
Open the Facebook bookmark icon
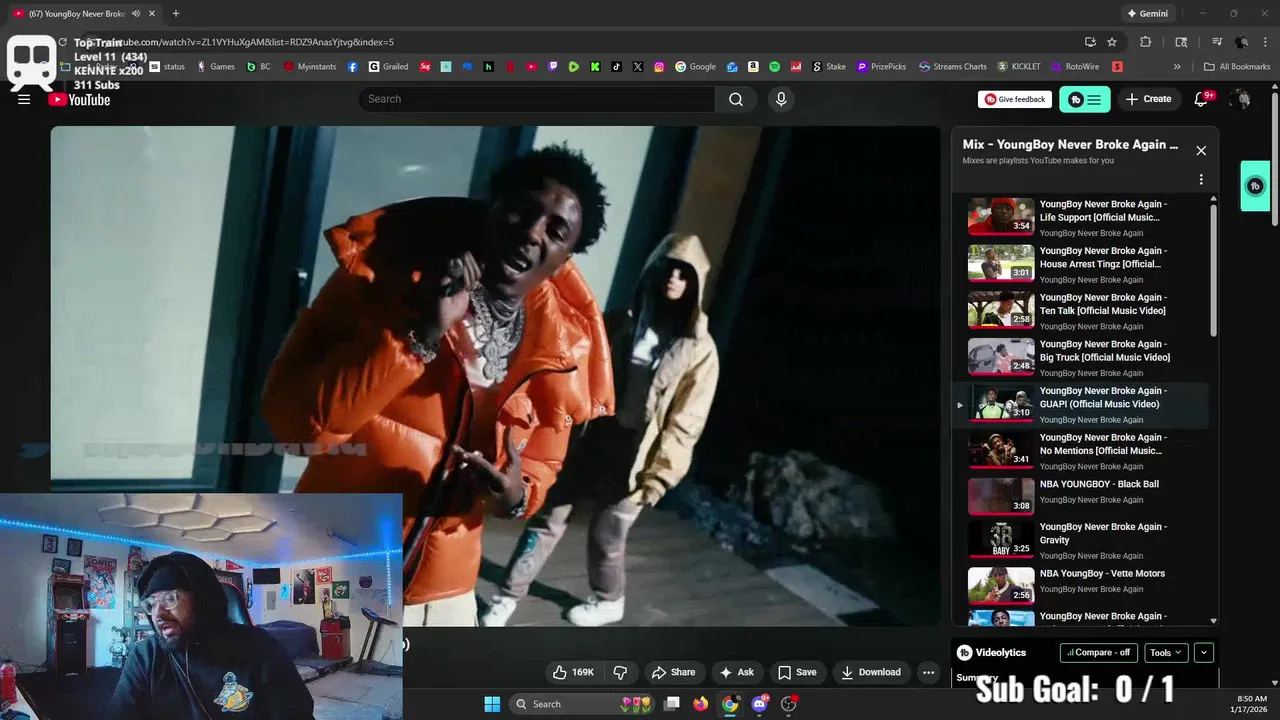click(x=353, y=67)
